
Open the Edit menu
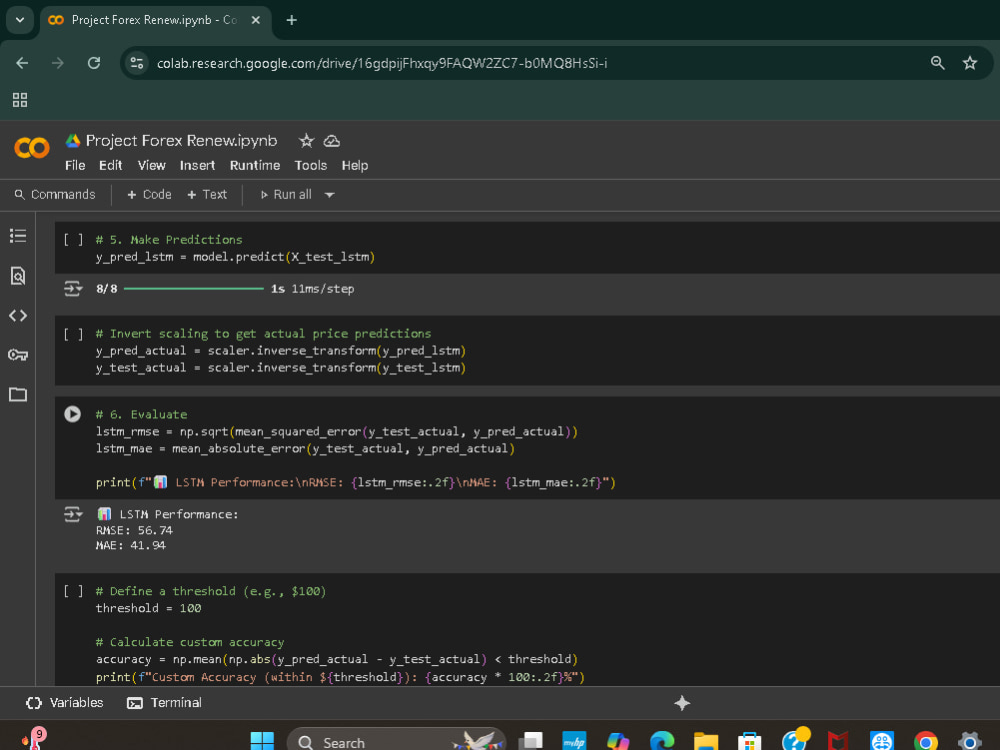(110, 165)
